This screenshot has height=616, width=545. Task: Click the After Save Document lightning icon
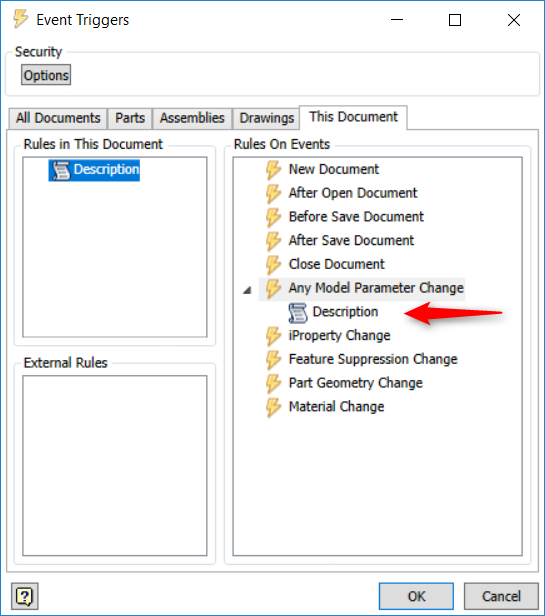(273, 241)
